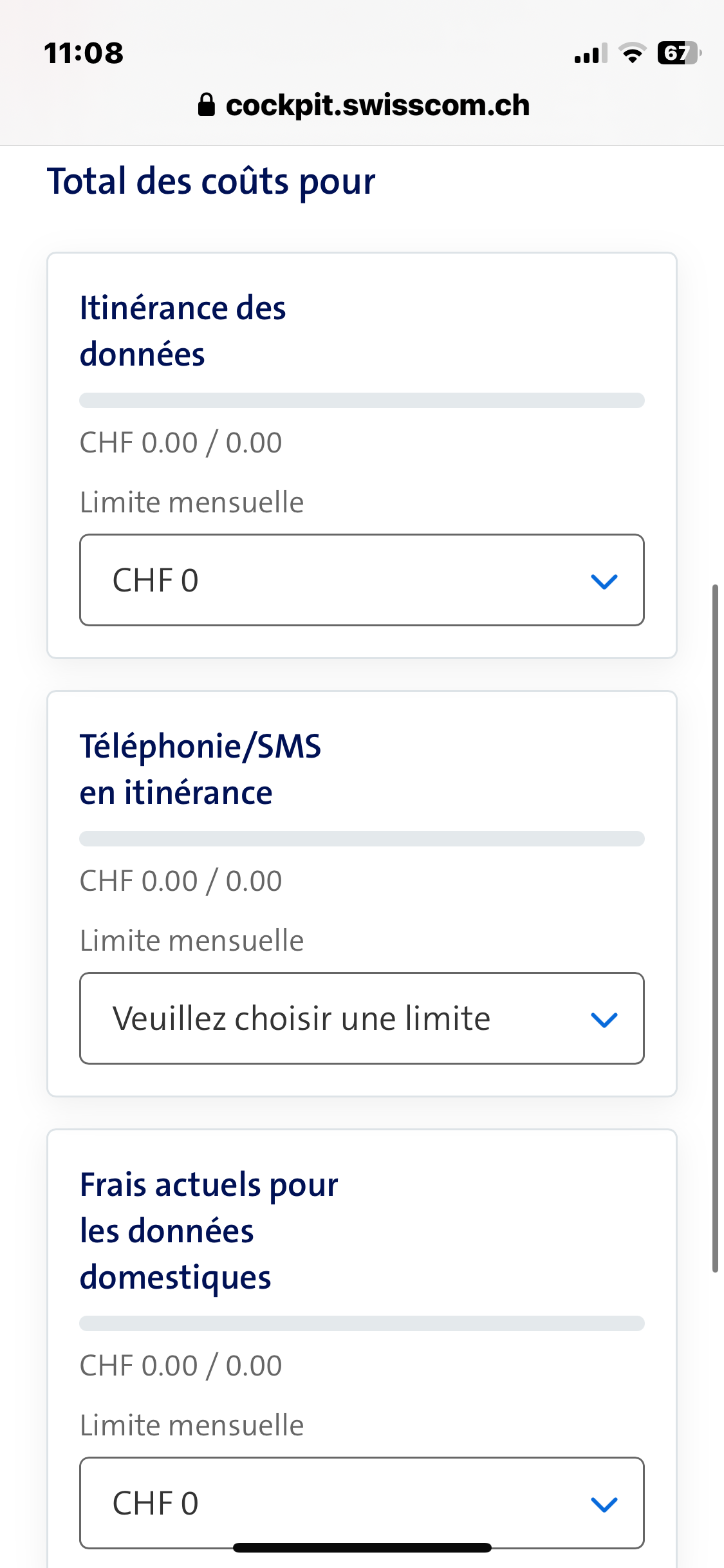
Task: Click the domestic data costs progress bar
Action: point(362,1323)
